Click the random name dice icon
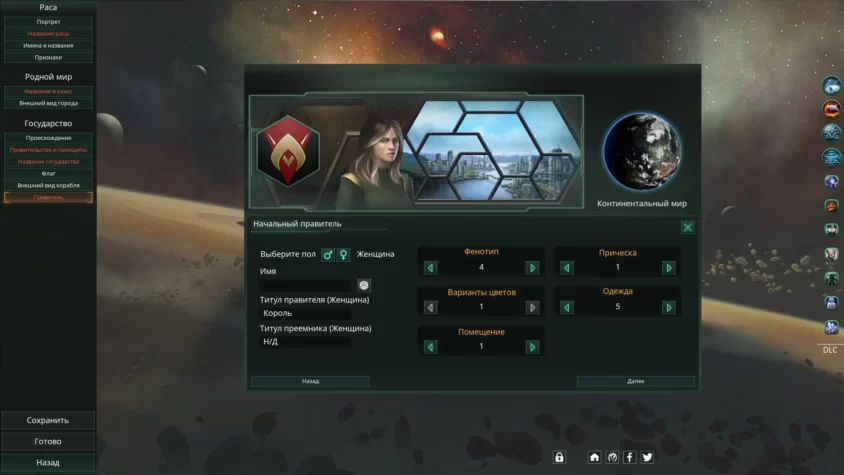This screenshot has width=844, height=475. coord(364,285)
